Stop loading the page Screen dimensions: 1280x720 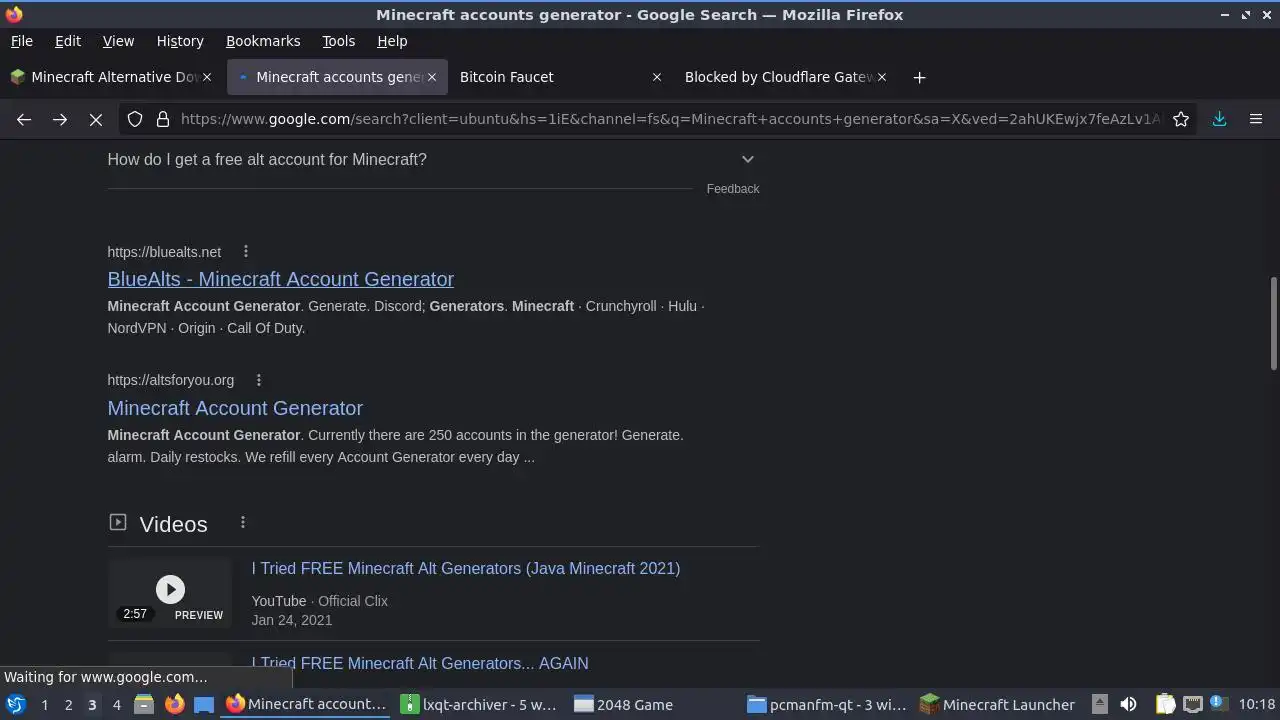click(96, 119)
